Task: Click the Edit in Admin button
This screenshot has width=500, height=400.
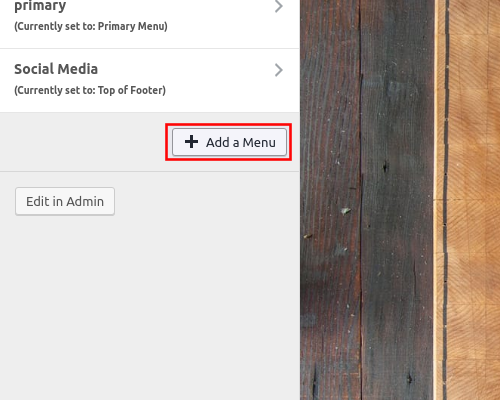Action: pyautogui.click(x=65, y=201)
